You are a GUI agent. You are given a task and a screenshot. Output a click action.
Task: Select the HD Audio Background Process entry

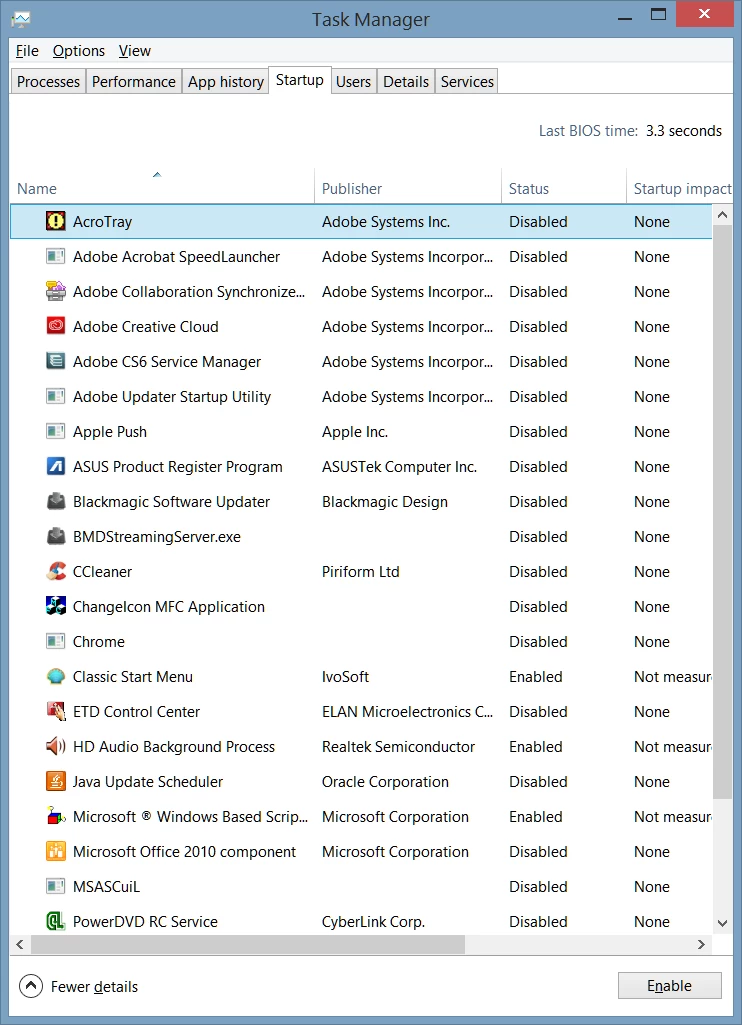(174, 747)
